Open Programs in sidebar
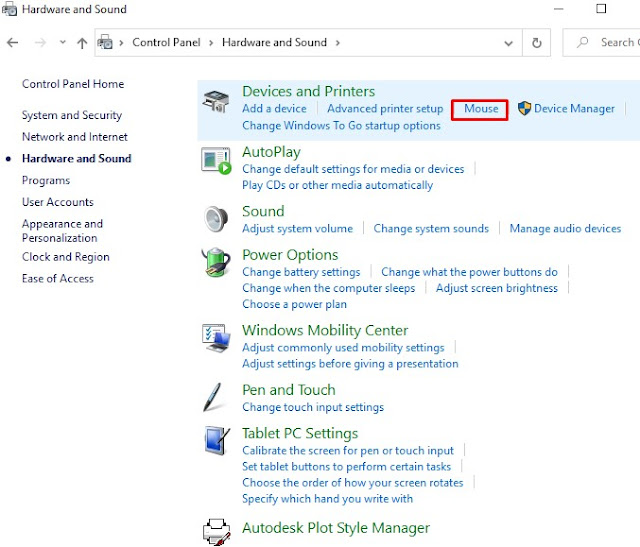 pos(46,180)
